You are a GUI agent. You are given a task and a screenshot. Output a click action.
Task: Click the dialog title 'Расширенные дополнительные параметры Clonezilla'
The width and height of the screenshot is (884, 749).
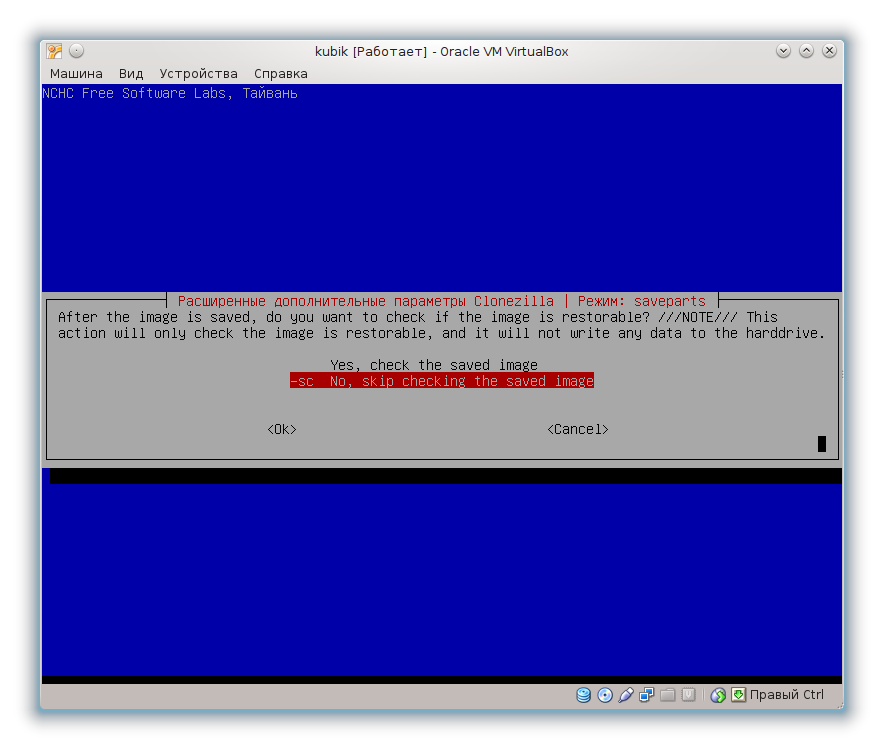366,302
